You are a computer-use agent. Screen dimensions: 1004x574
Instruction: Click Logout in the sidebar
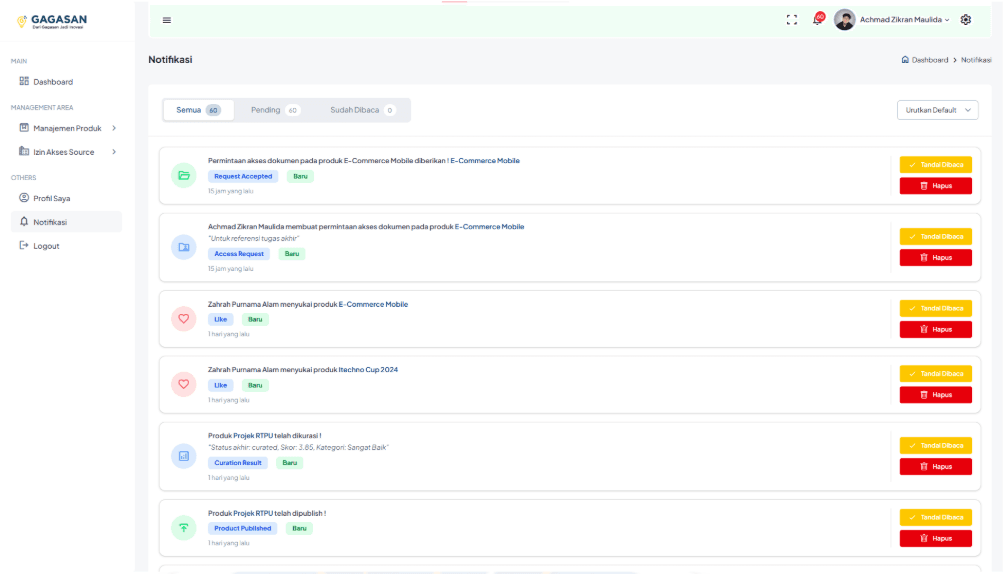[67, 246]
